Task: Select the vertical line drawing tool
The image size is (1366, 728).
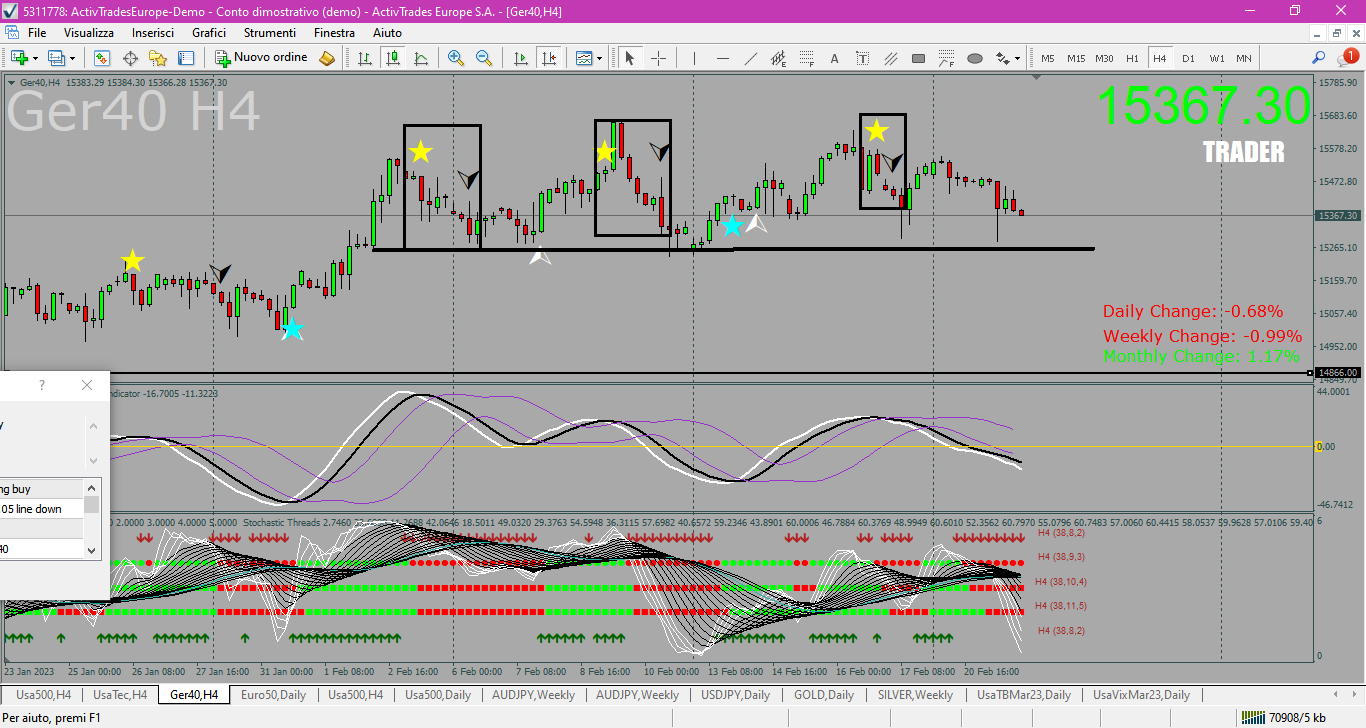Action: (695, 58)
